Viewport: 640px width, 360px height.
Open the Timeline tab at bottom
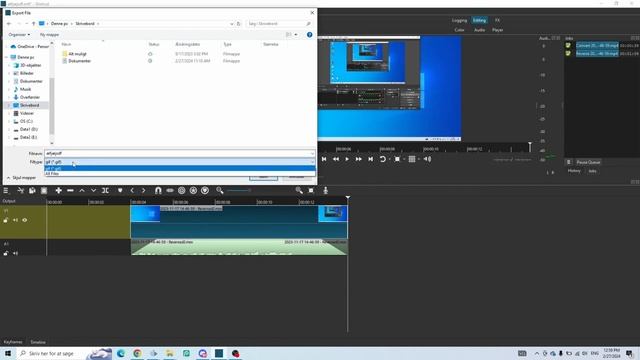[38, 342]
